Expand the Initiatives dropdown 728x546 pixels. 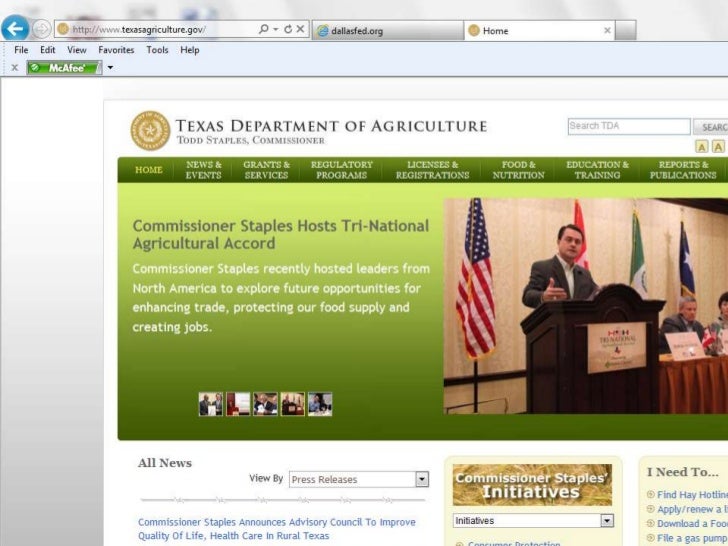[x=533, y=521]
